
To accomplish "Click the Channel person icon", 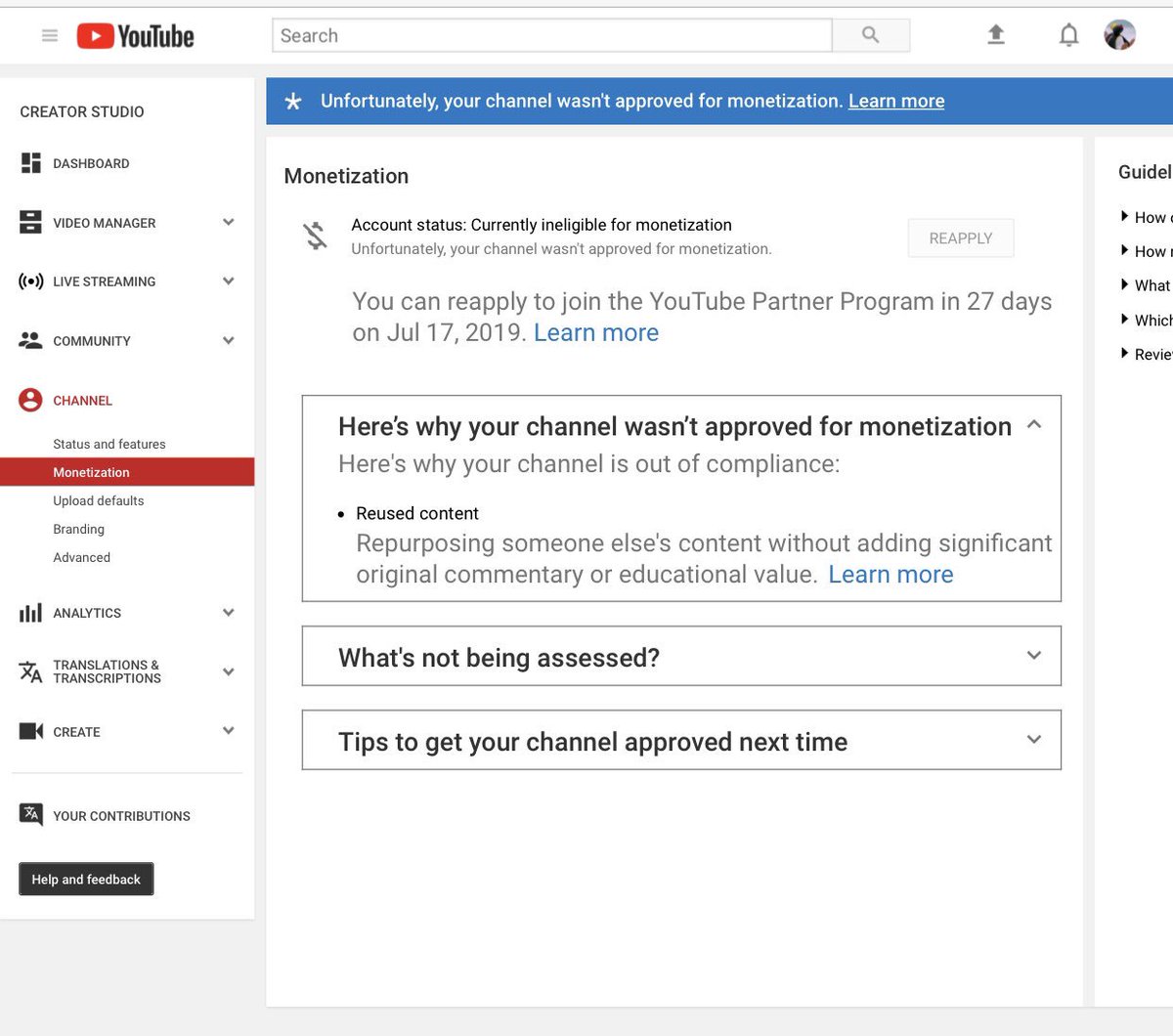I will 31,400.
